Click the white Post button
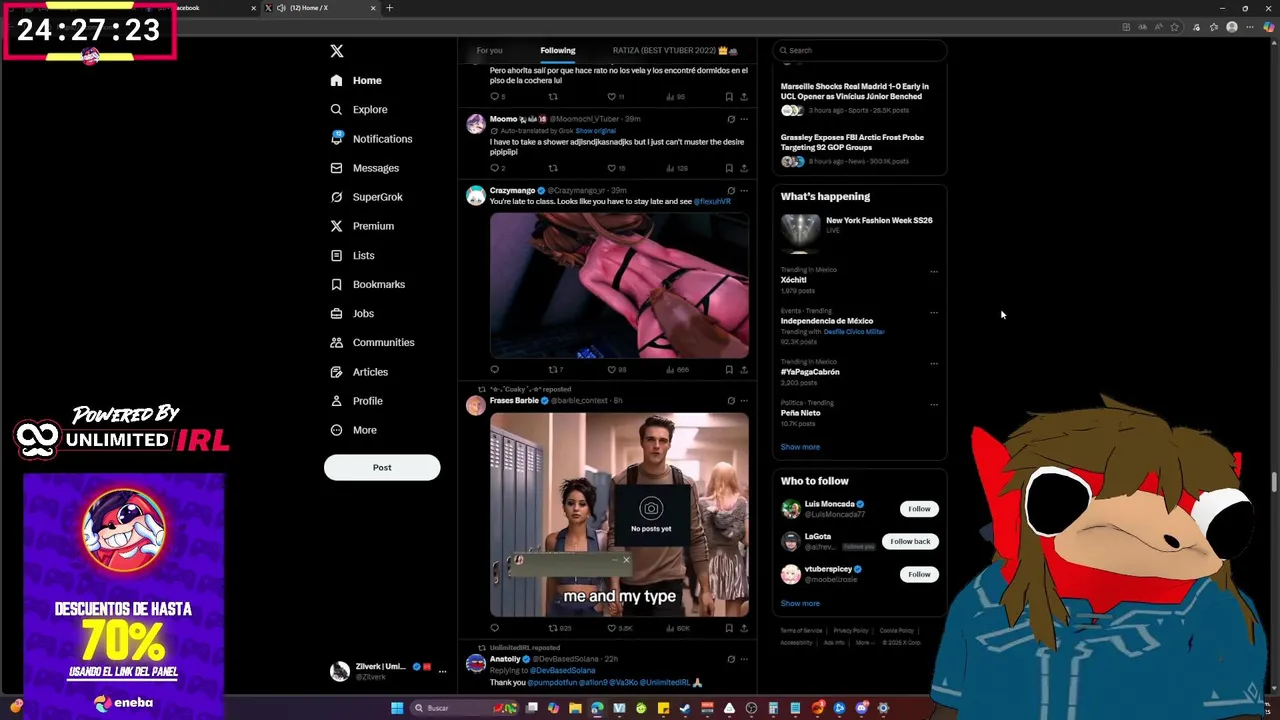1280x720 pixels. click(x=382, y=467)
